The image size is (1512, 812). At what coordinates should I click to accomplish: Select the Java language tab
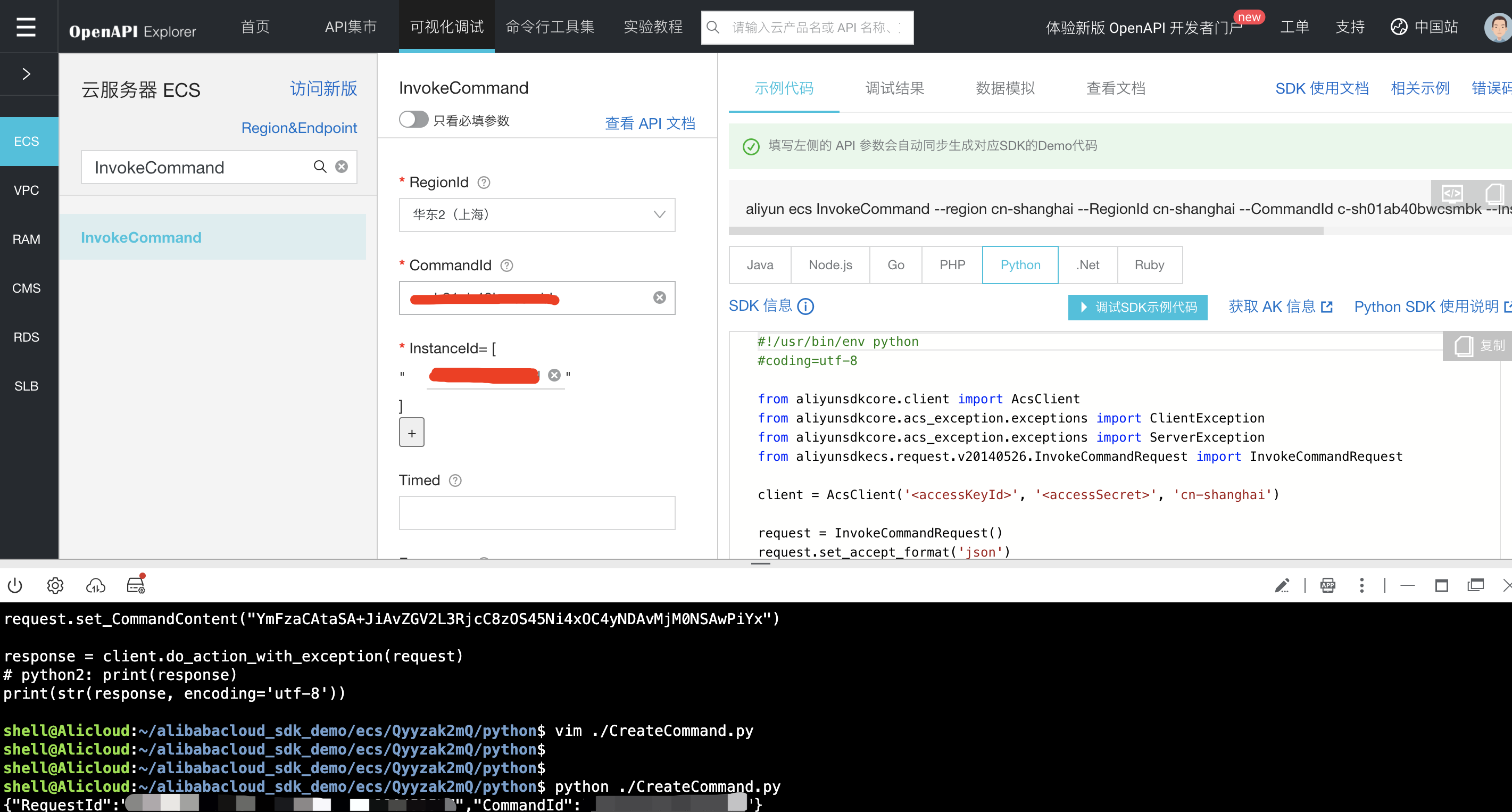760,265
